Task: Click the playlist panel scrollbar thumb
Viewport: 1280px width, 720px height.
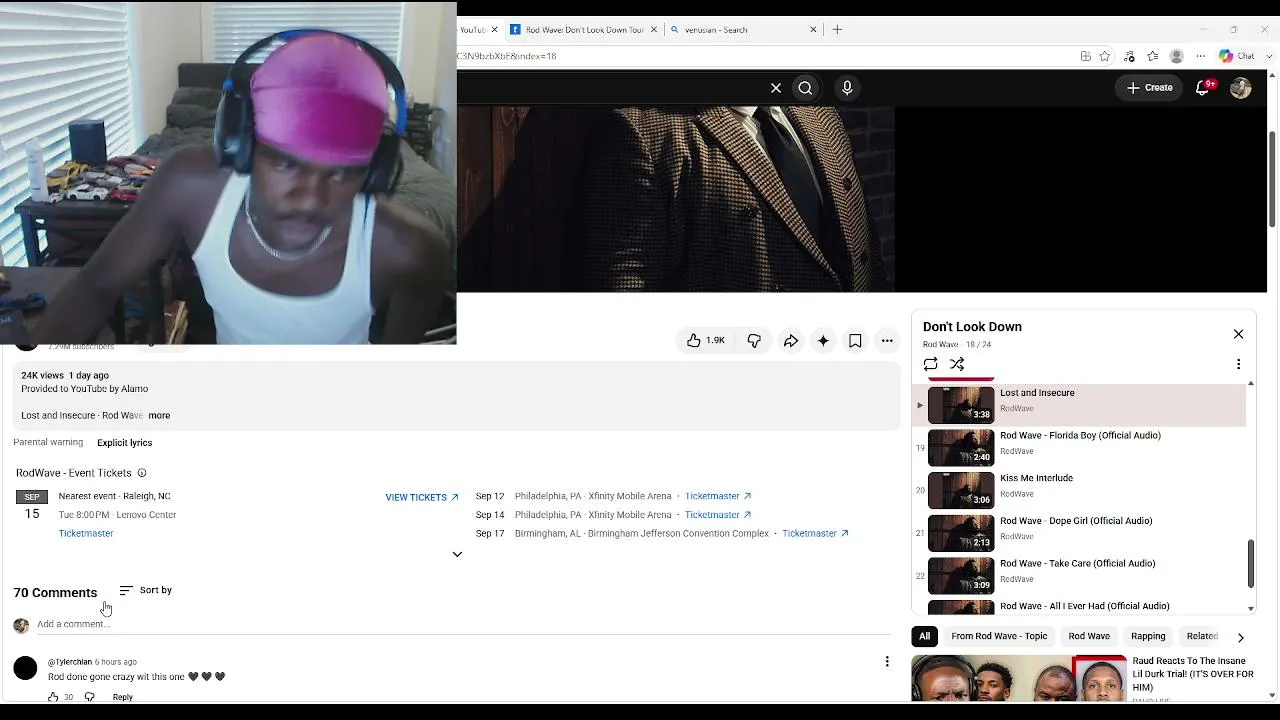Action: tap(1251, 563)
